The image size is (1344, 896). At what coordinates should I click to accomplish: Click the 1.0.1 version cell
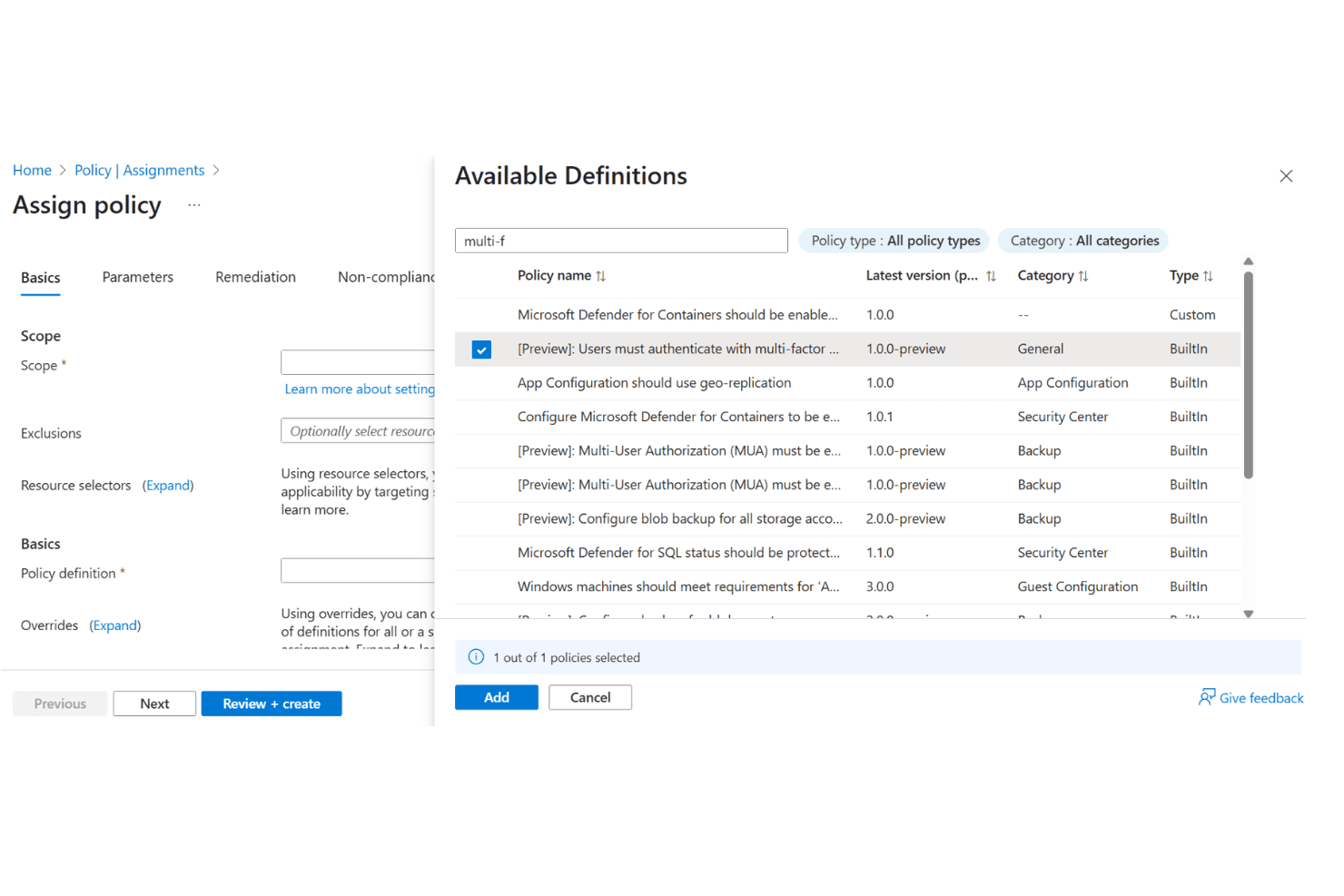point(879,417)
